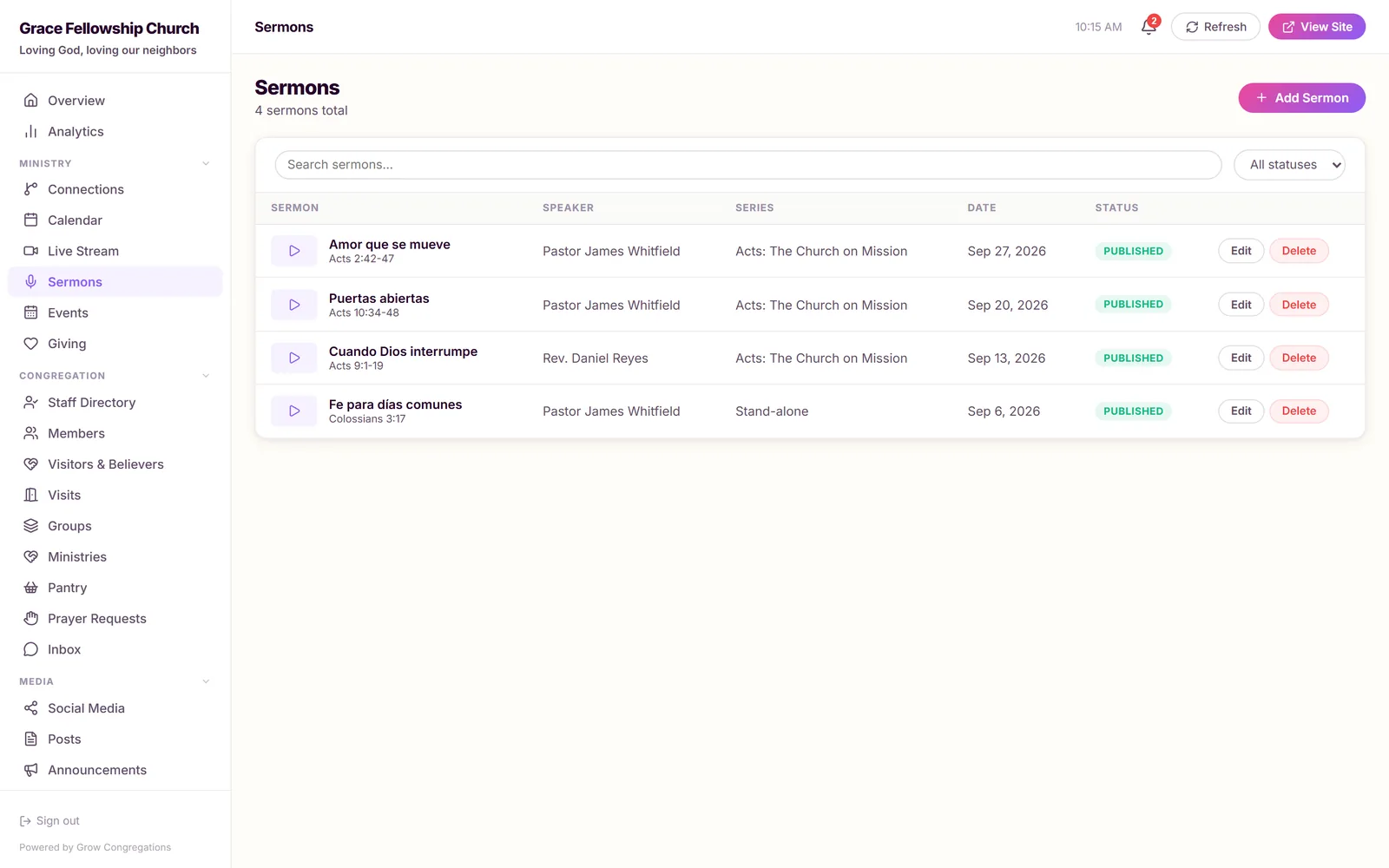Select the Sermons sidebar item
This screenshot has height=868, width=1389.
coord(115,282)
